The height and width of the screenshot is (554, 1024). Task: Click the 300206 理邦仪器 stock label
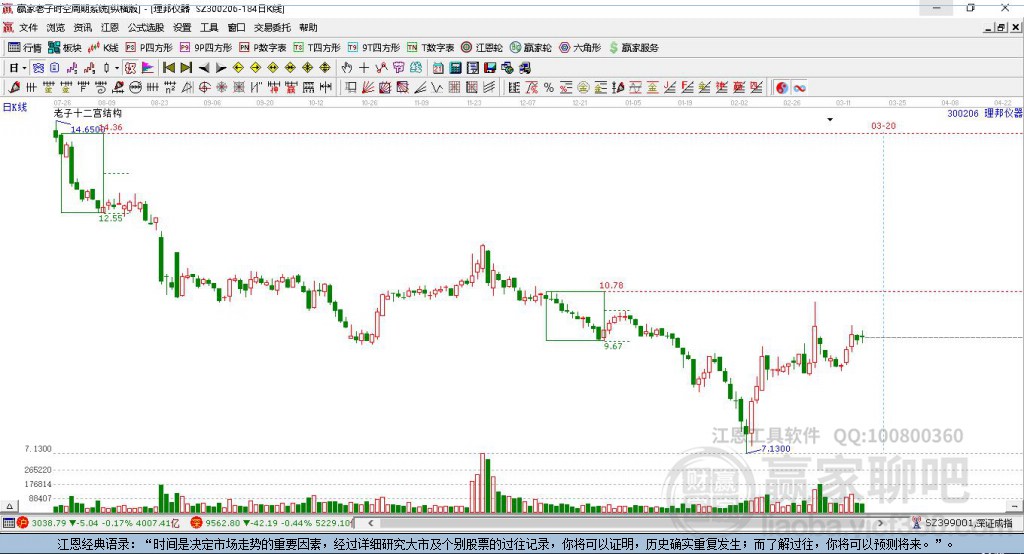985,113
